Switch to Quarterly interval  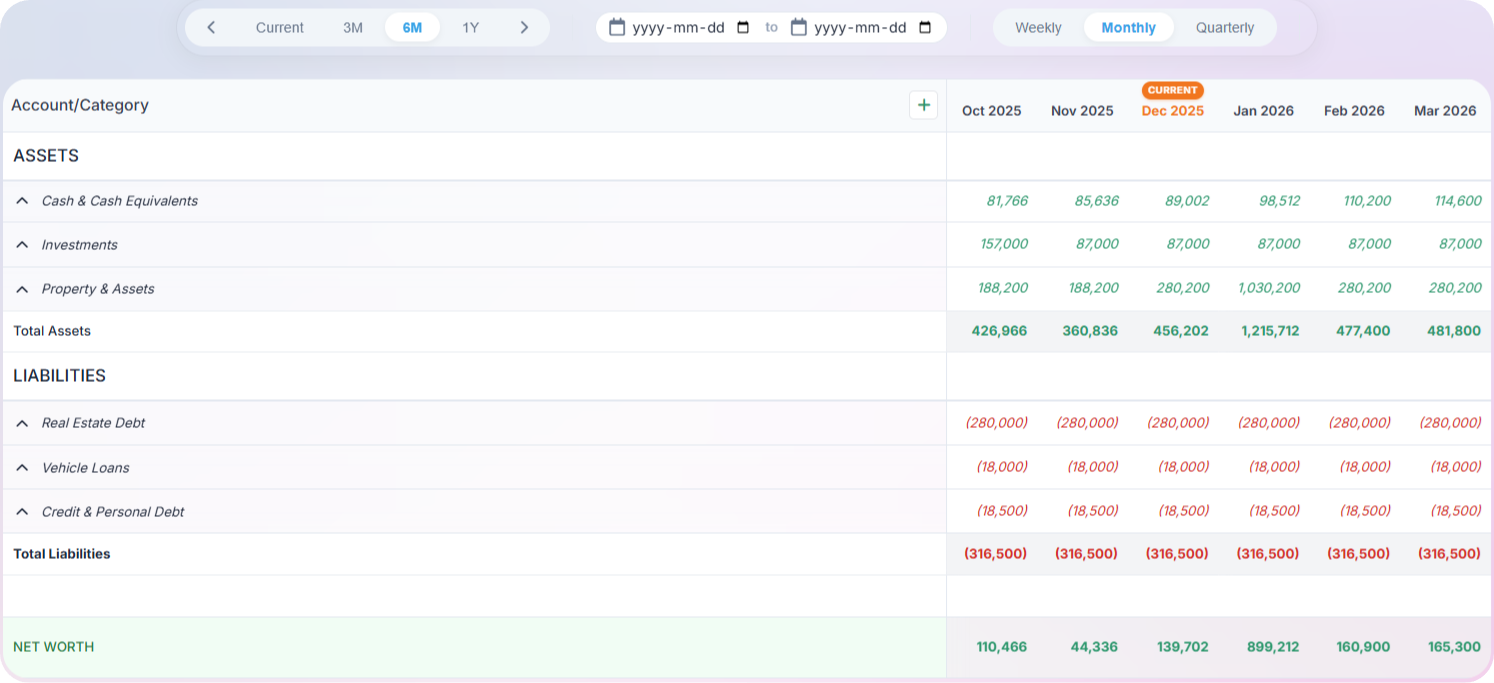pyautogui.click(x=1224, y=28)
